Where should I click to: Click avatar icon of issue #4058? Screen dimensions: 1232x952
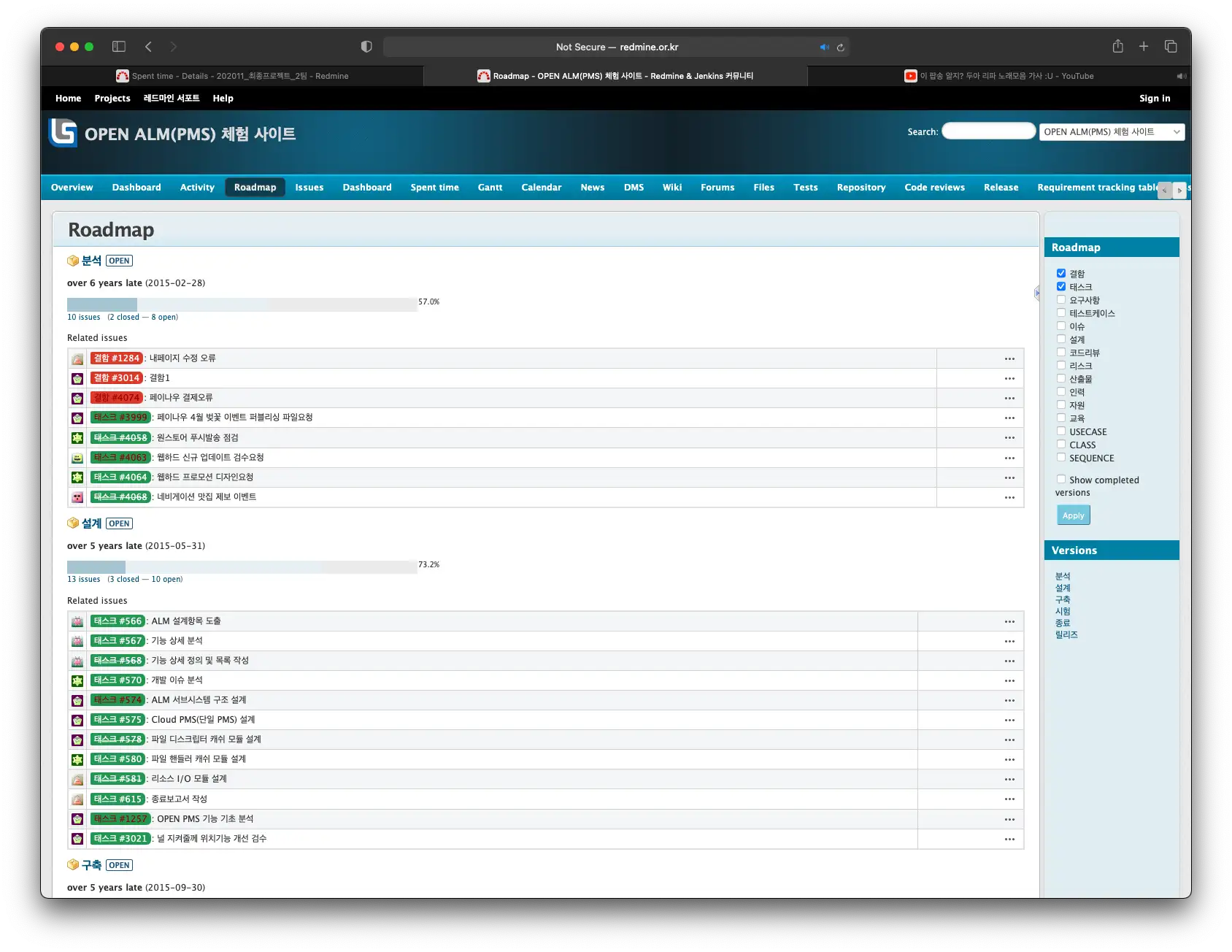[x=77, y=438]
